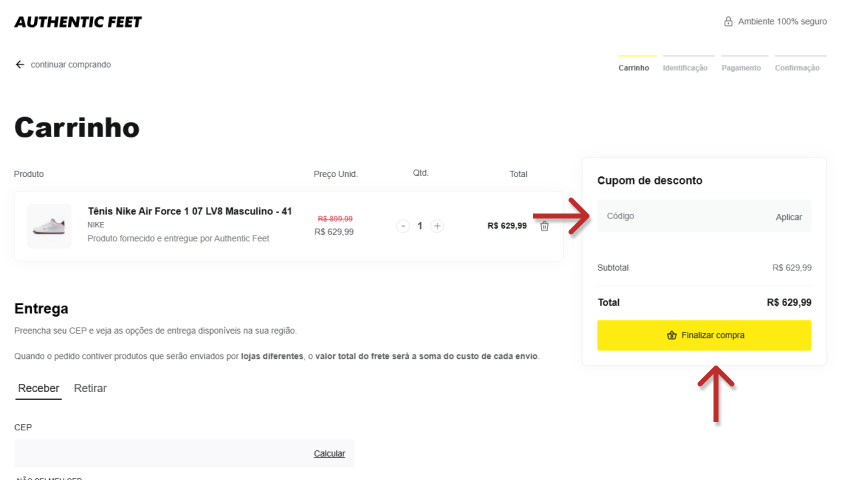Decrease quantity with the minus button
The height and width of the screenshot is (480, 850).
coord(403,226)
